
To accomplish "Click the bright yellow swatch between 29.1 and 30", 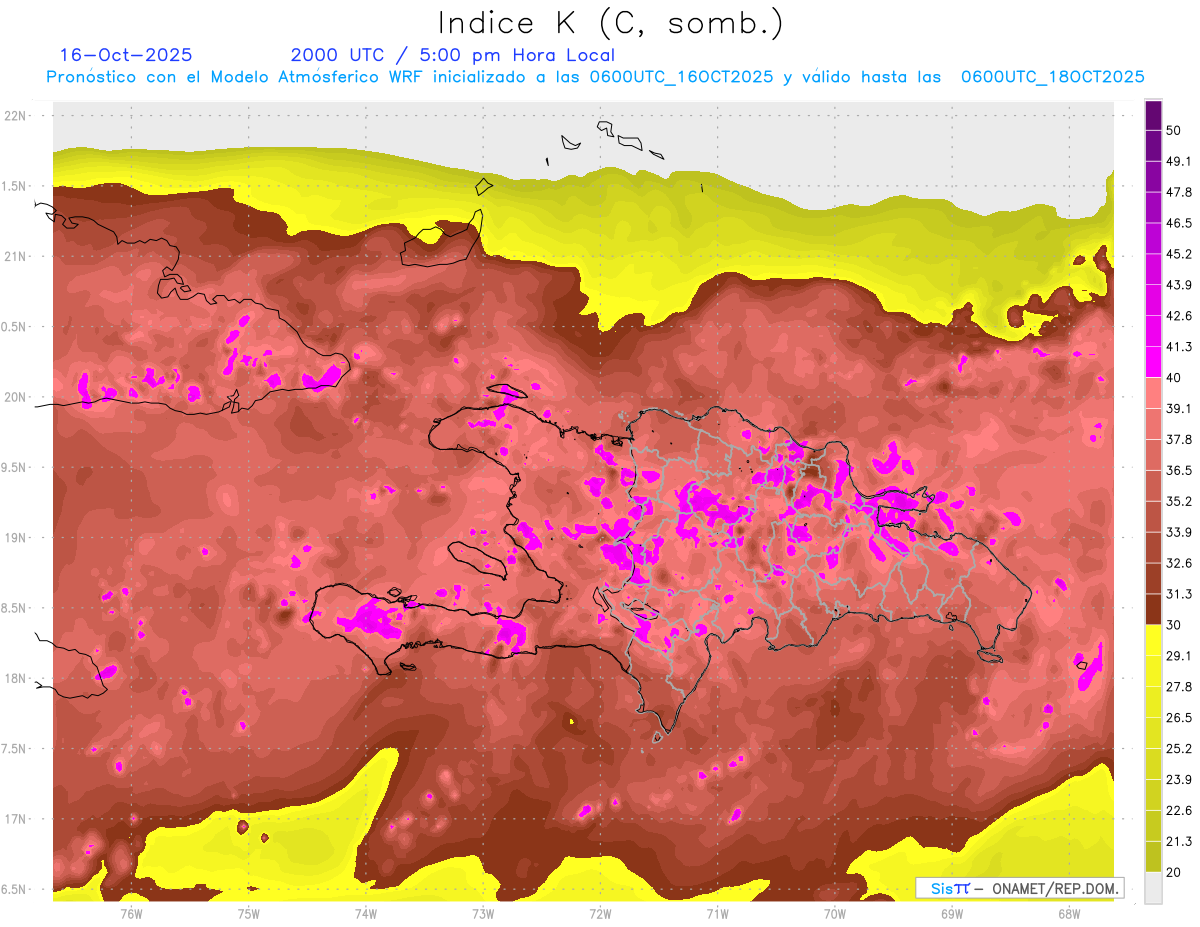I will 1153,640.
